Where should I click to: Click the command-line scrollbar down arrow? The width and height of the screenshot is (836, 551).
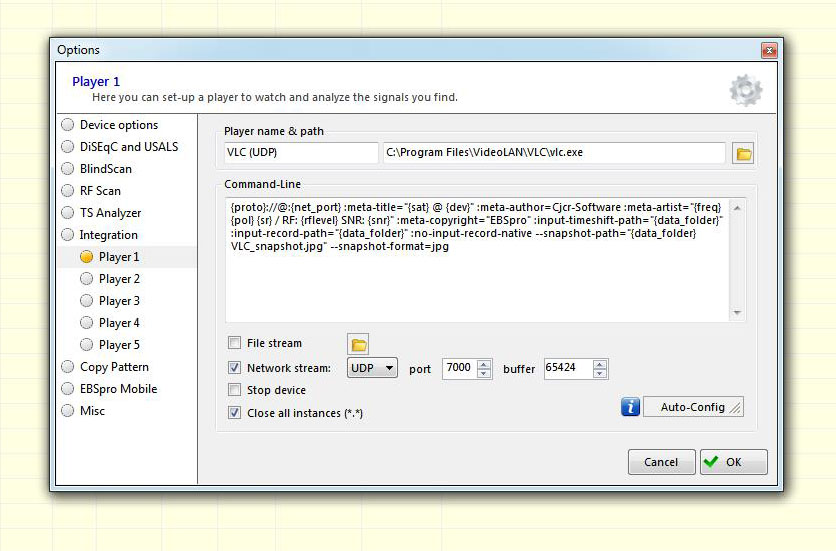click(737, 313)
